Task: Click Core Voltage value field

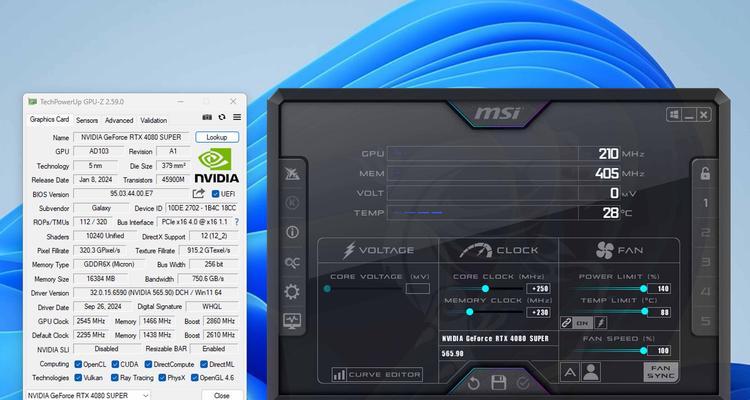Action: click(x=418, y=289)
